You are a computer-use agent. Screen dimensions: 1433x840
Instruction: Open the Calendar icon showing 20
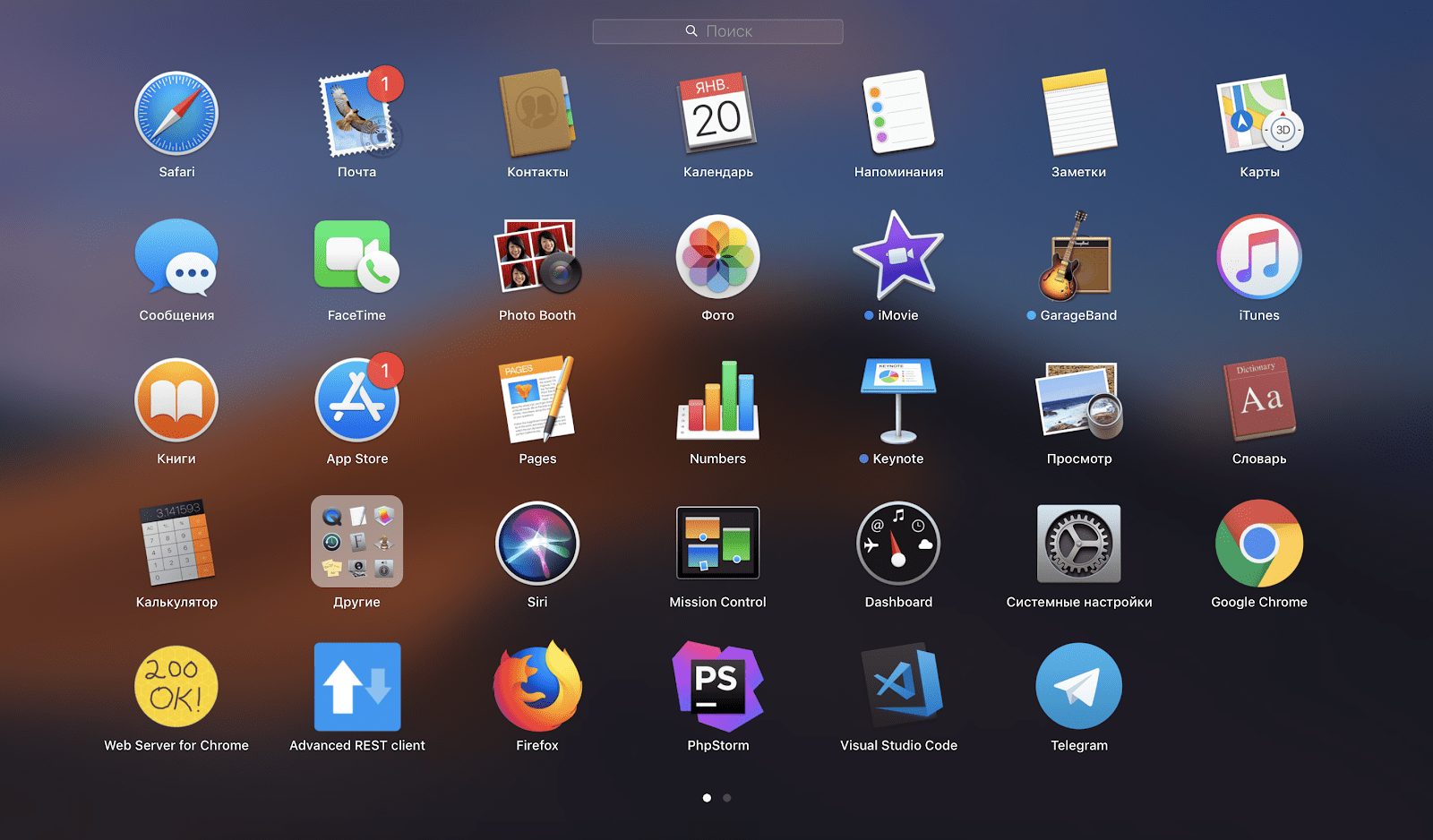[717, 114]
